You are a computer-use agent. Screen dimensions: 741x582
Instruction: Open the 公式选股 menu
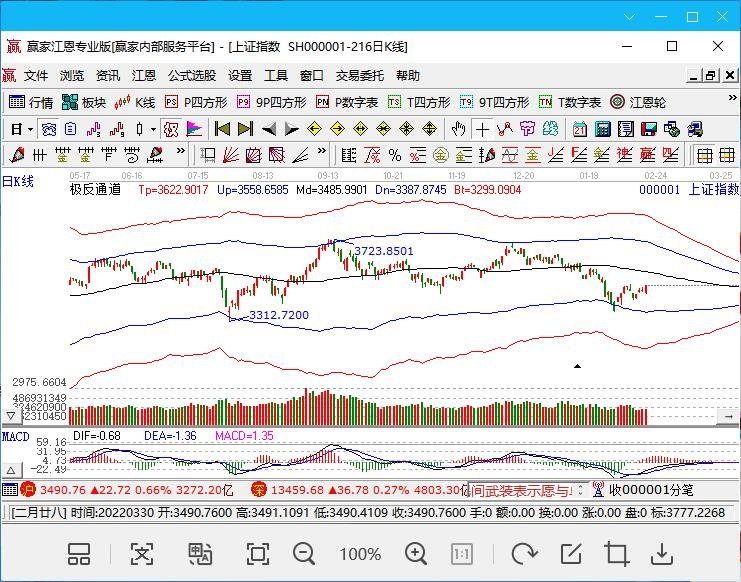[192, 76]
